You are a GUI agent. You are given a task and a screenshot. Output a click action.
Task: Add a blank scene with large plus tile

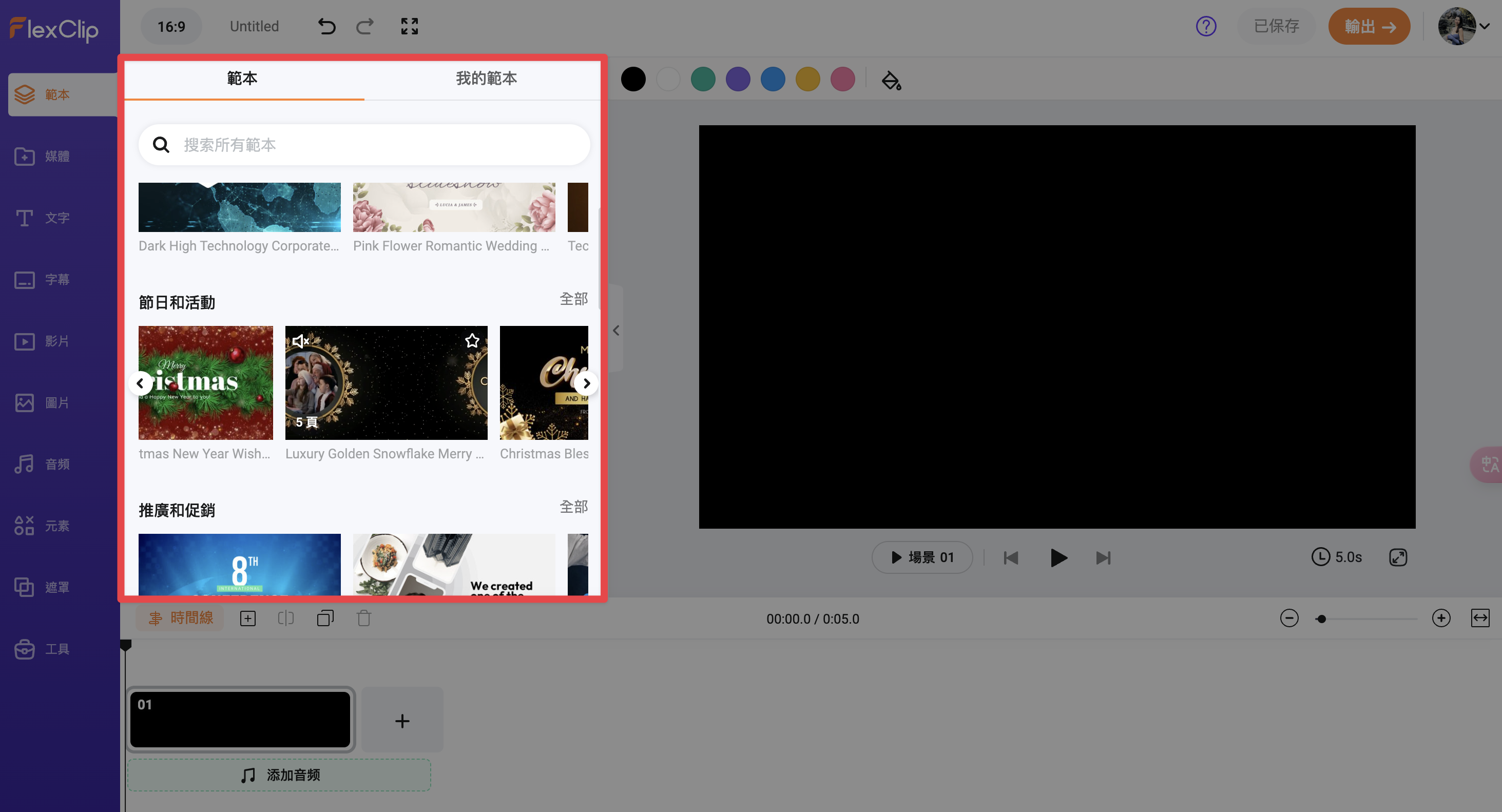point(402,721)
